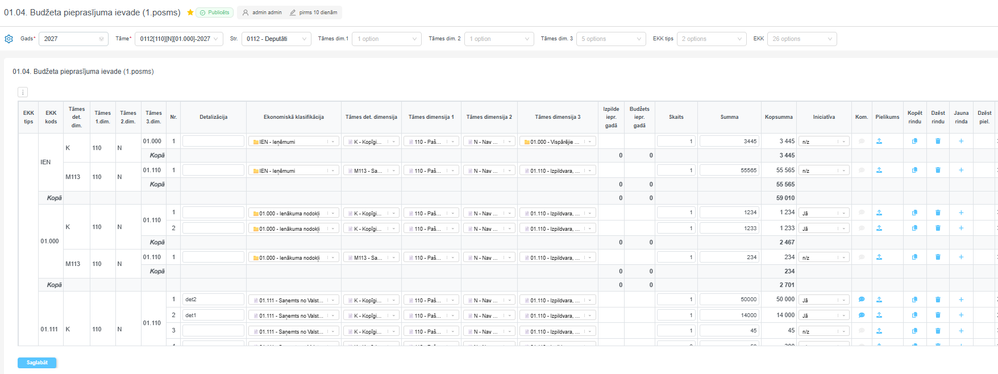Click the 'pirms 10 dienām' edit label
The height and width of the screenshot is (374, 998).
[x=314, y=12]
